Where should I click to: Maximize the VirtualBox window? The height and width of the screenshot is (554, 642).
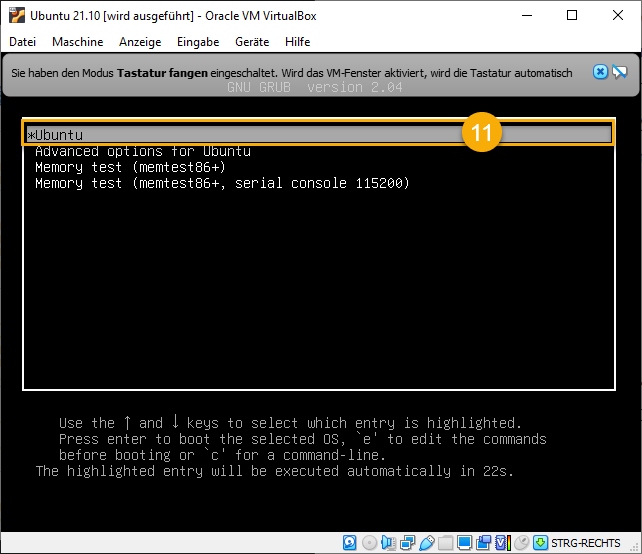coord(572,16)
